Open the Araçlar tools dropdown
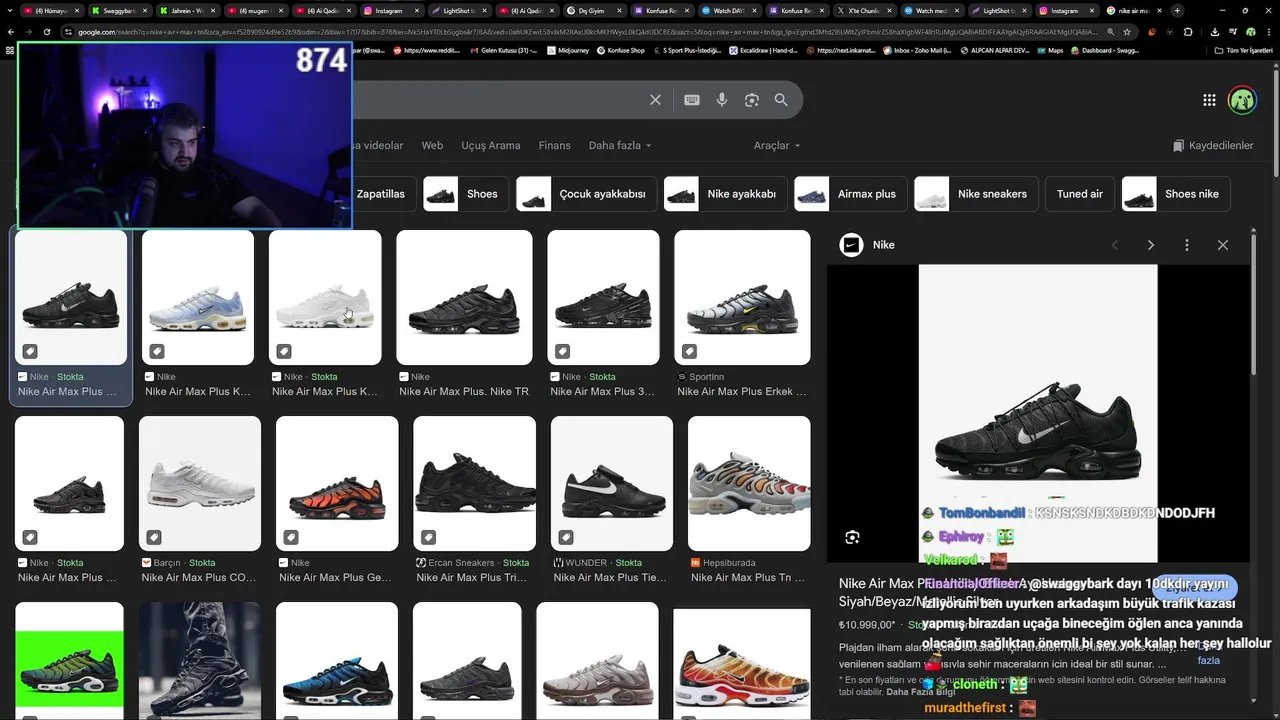The image size is (1280, 720). [777, 145]
